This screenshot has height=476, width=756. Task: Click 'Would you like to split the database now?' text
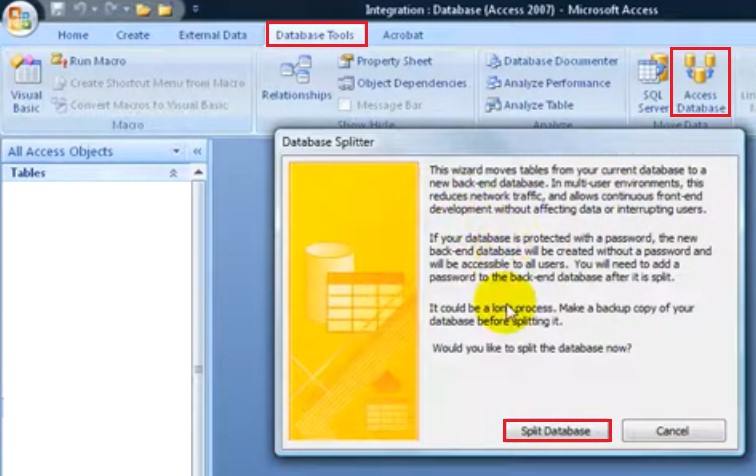click(532, 348)
